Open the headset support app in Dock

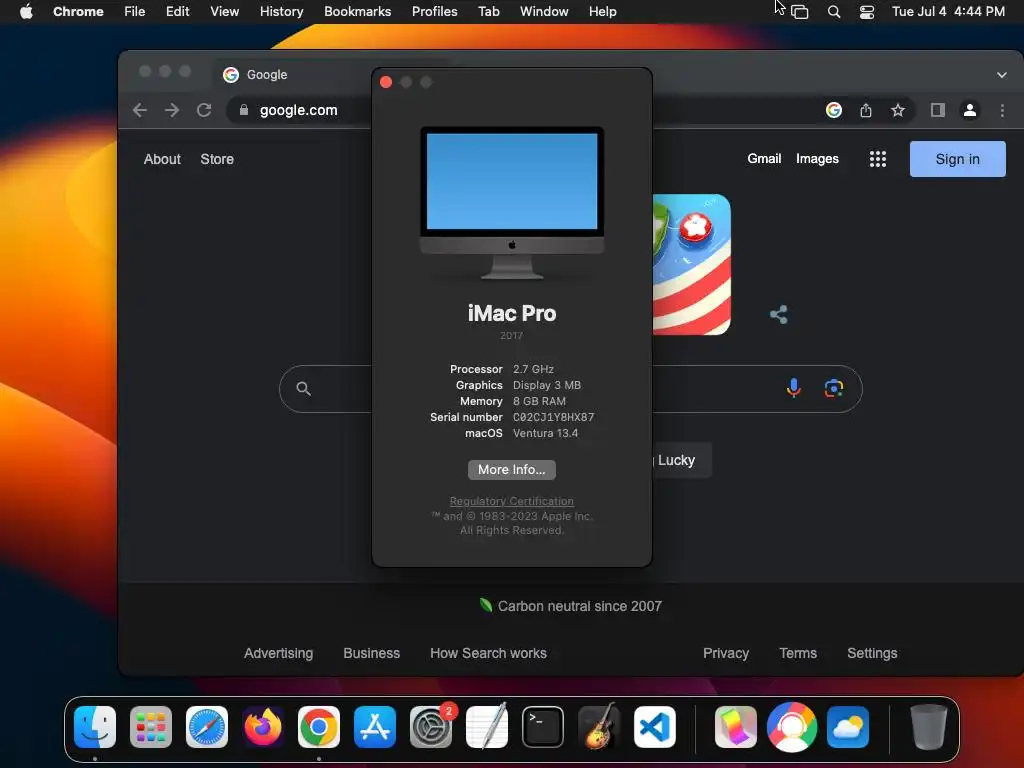(792, 727)
